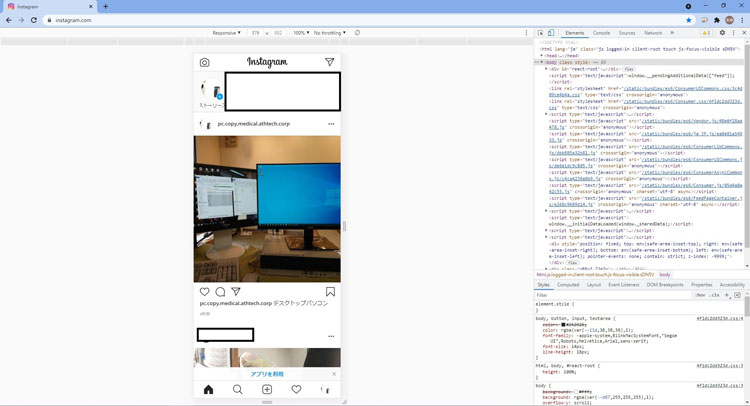Open Chrome profile avatar
The height and width of the screenshot is (406, 750).
729,20
